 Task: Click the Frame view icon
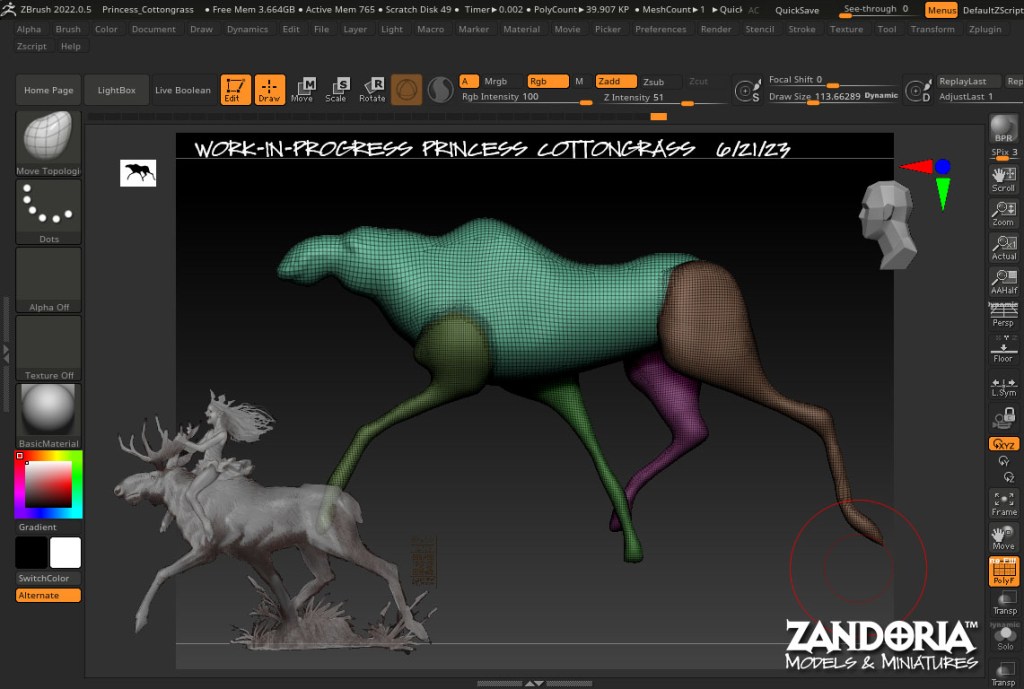tap(1003, 502)
